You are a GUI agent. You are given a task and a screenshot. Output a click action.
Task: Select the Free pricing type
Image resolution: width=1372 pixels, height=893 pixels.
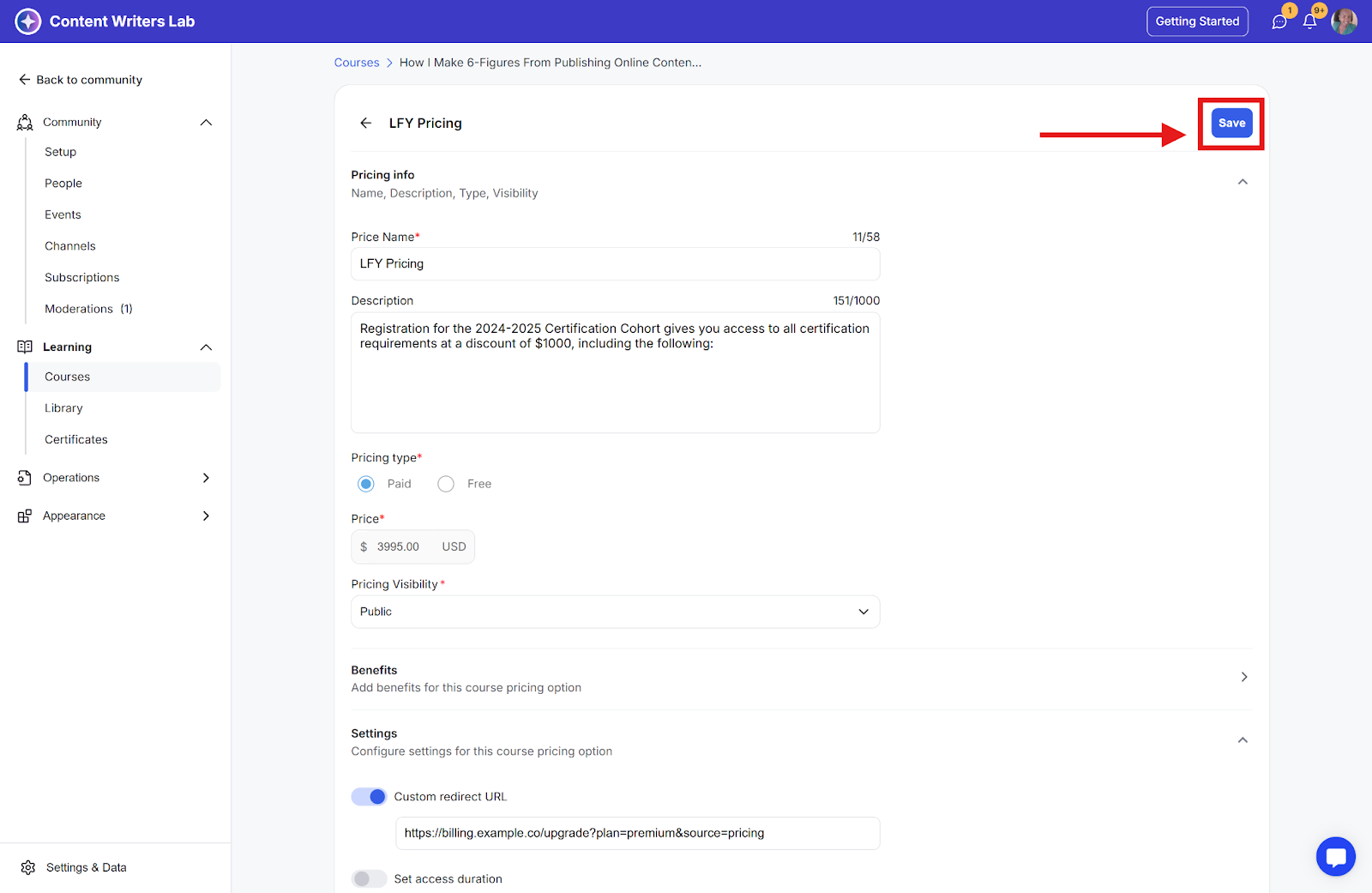(446, 484)
